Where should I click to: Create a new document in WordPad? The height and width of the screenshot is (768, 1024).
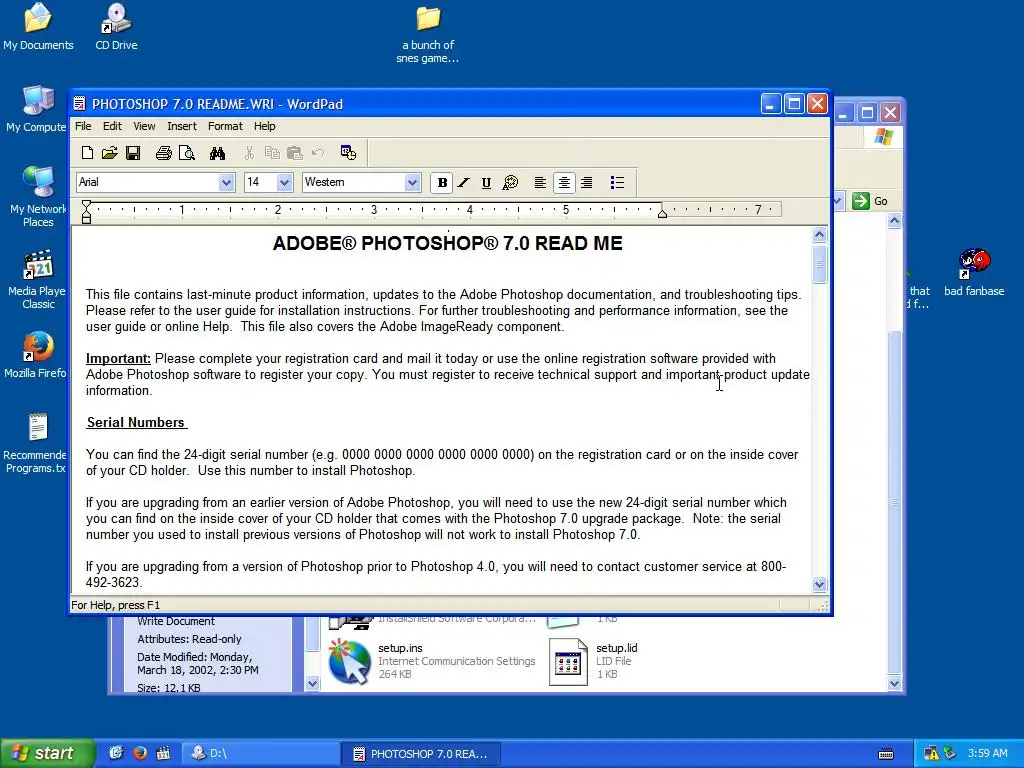pyautogui.click(x=87, y=153)
